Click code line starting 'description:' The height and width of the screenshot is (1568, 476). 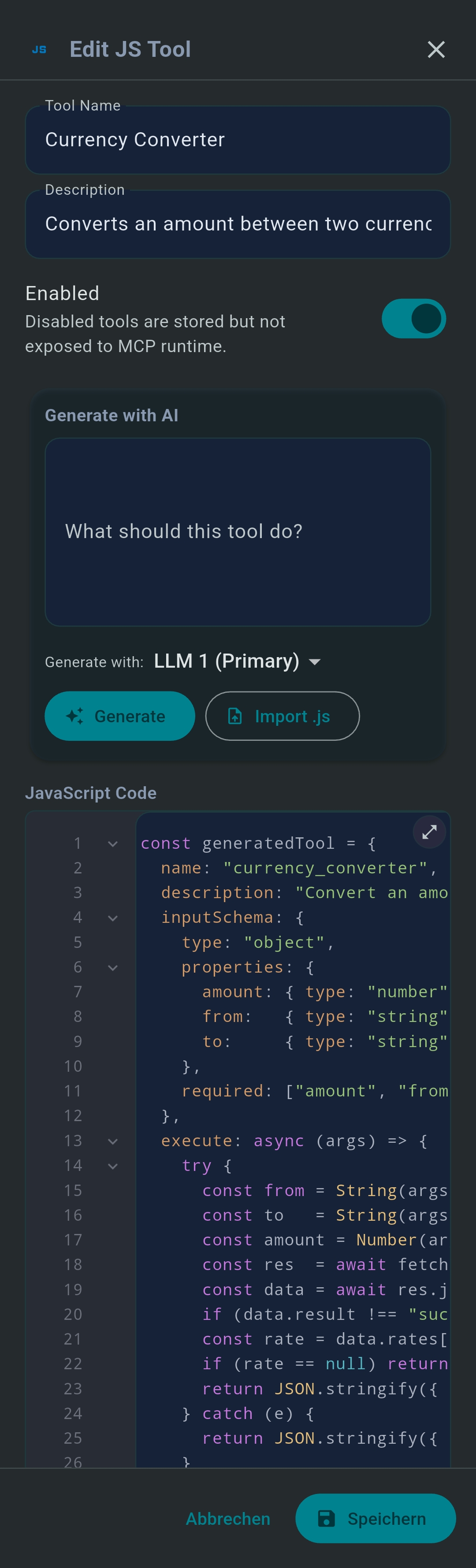coord(305,893)
